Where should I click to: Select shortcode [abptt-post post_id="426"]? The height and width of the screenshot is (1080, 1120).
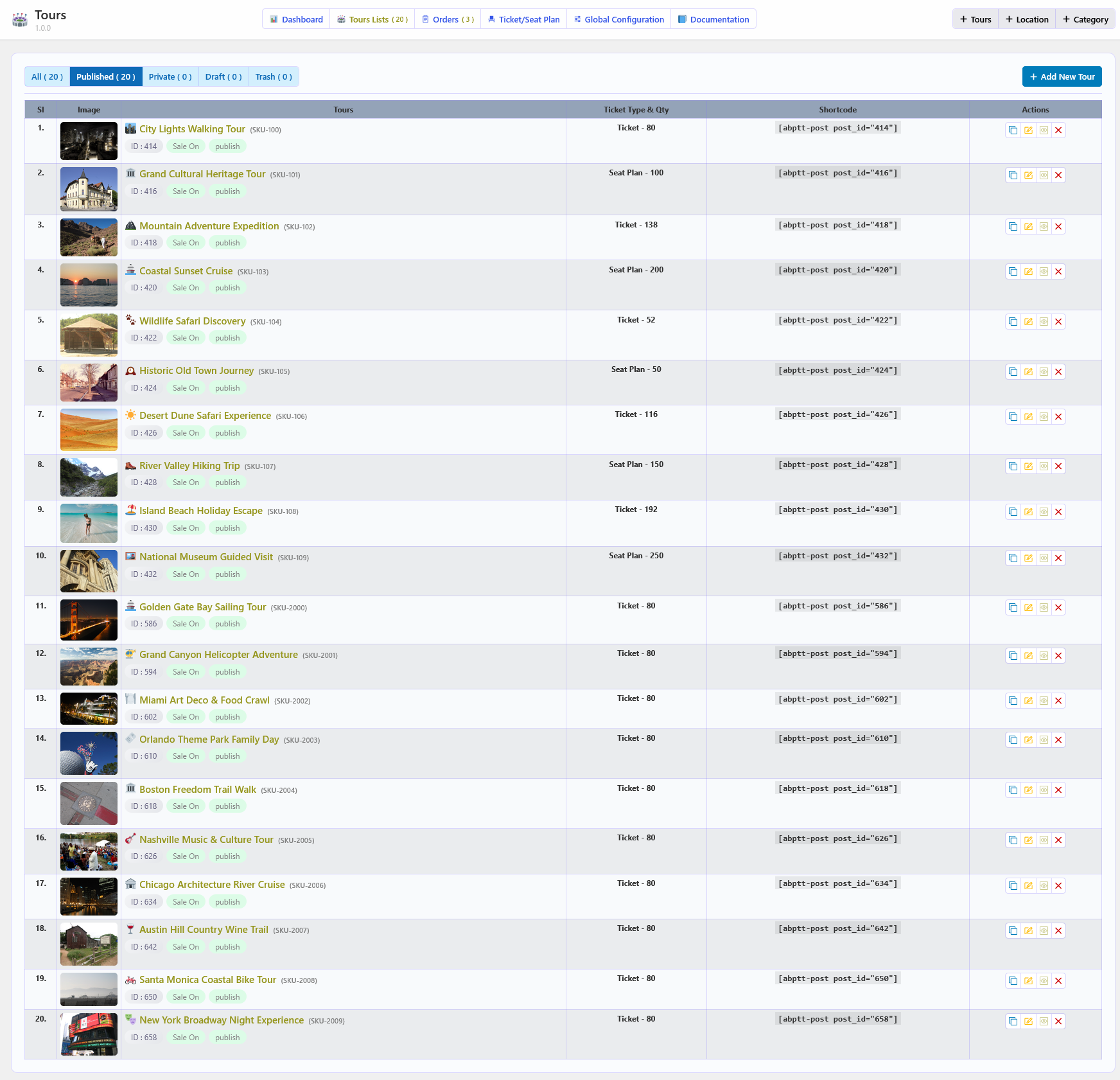click(837, 414)
